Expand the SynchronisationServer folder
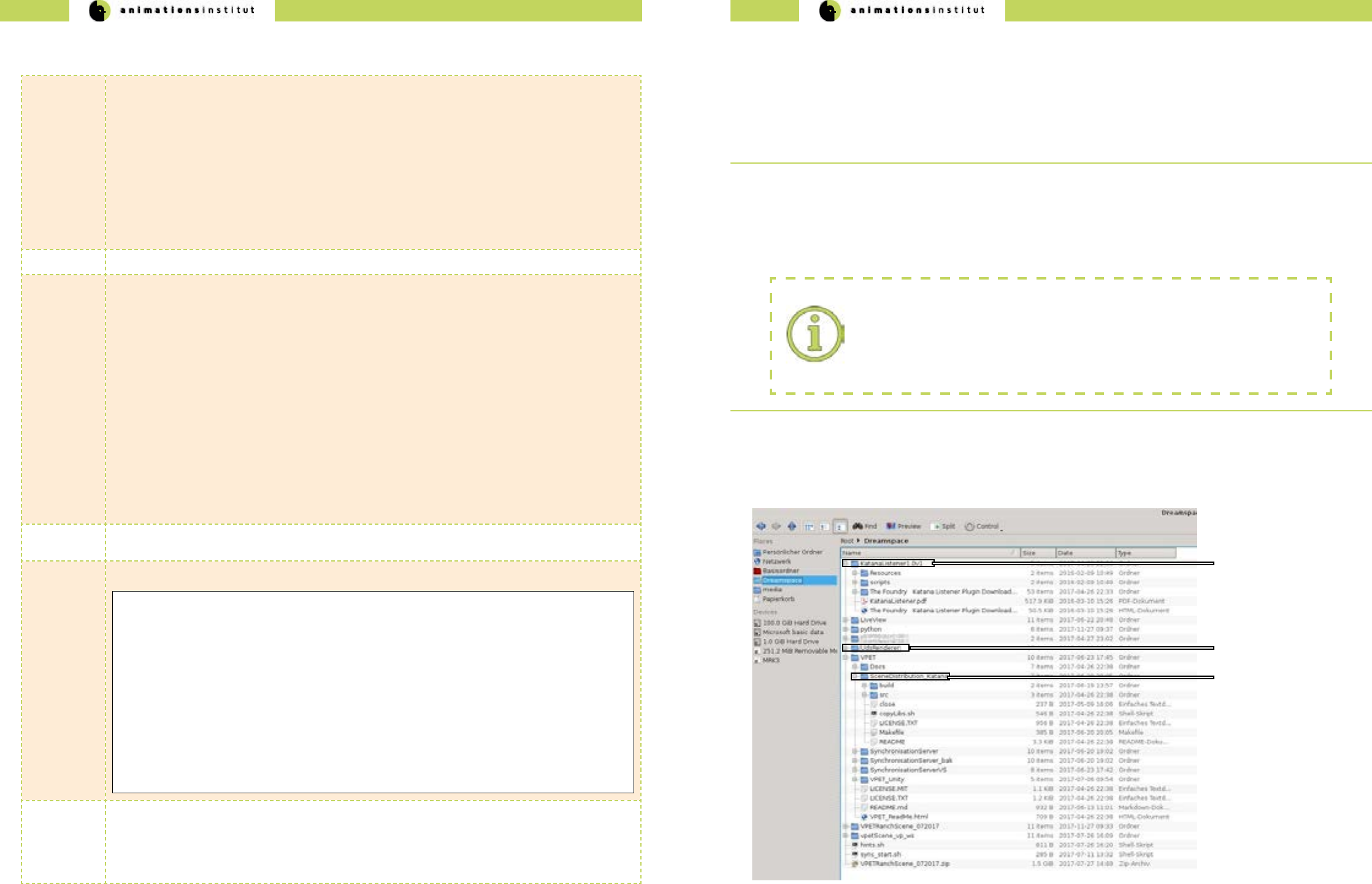 click(x=855, y=751)
